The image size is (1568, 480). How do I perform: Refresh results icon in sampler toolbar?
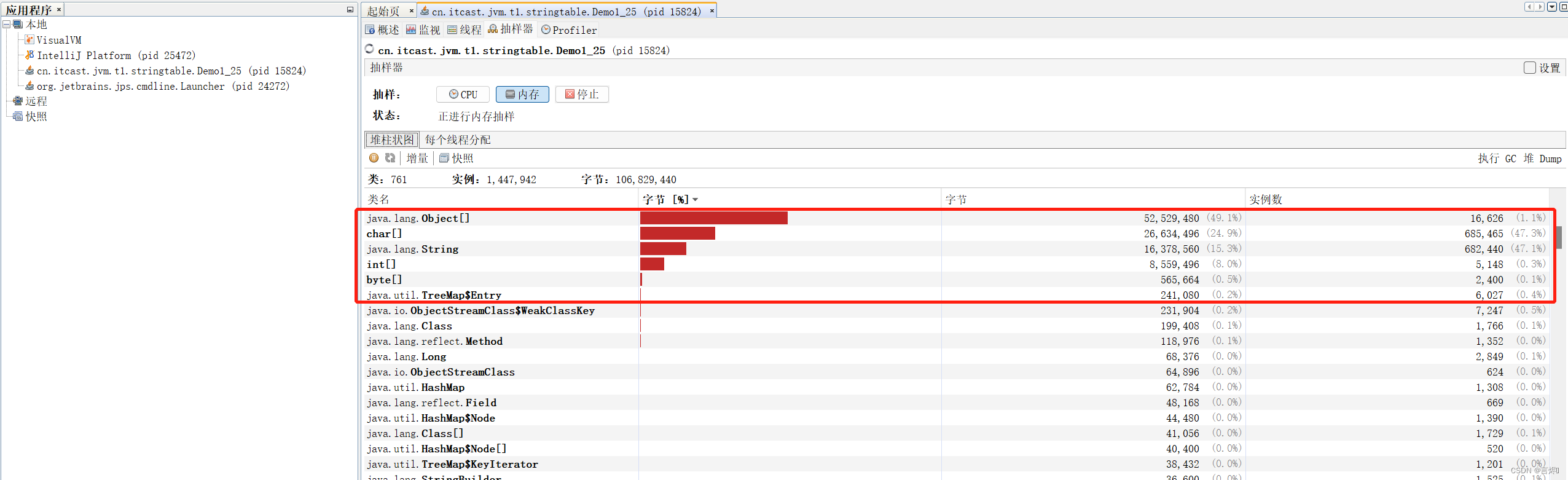(390, 158)
